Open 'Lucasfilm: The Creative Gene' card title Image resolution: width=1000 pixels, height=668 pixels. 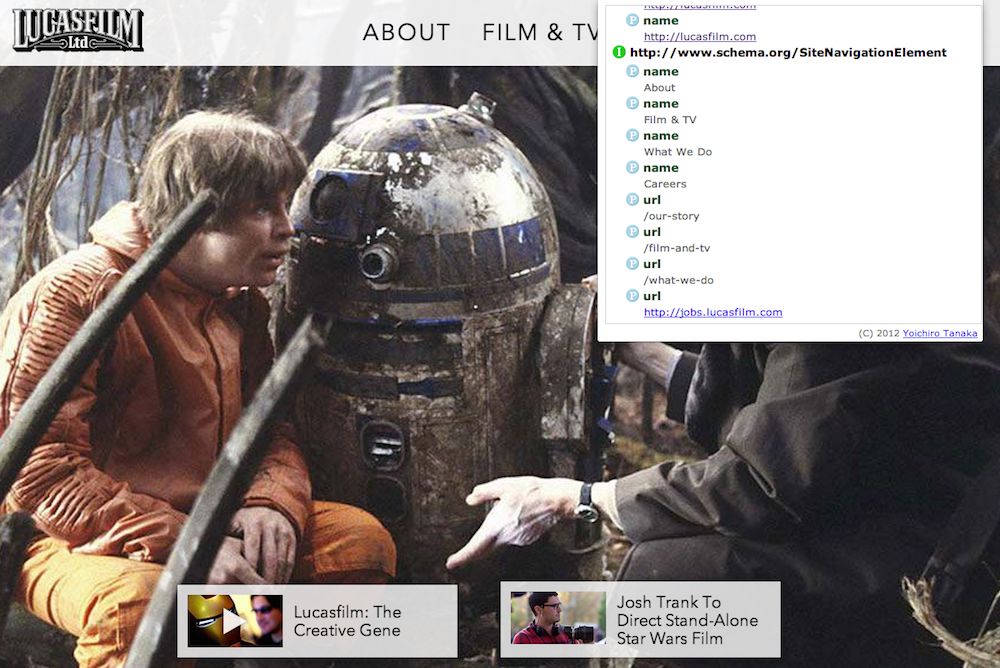(348, 621)
